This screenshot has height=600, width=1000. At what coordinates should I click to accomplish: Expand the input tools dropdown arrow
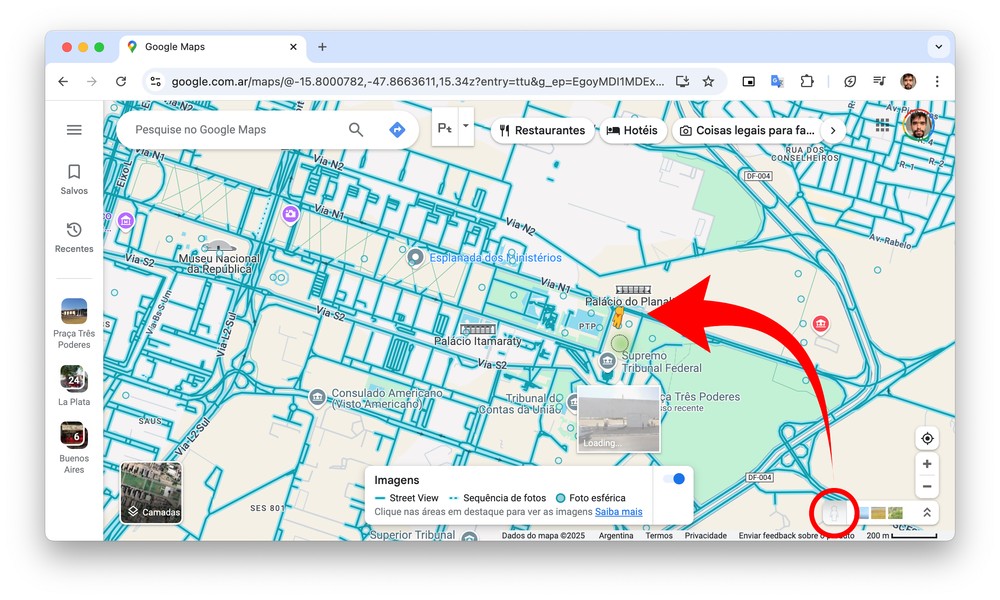click(465, 127)
